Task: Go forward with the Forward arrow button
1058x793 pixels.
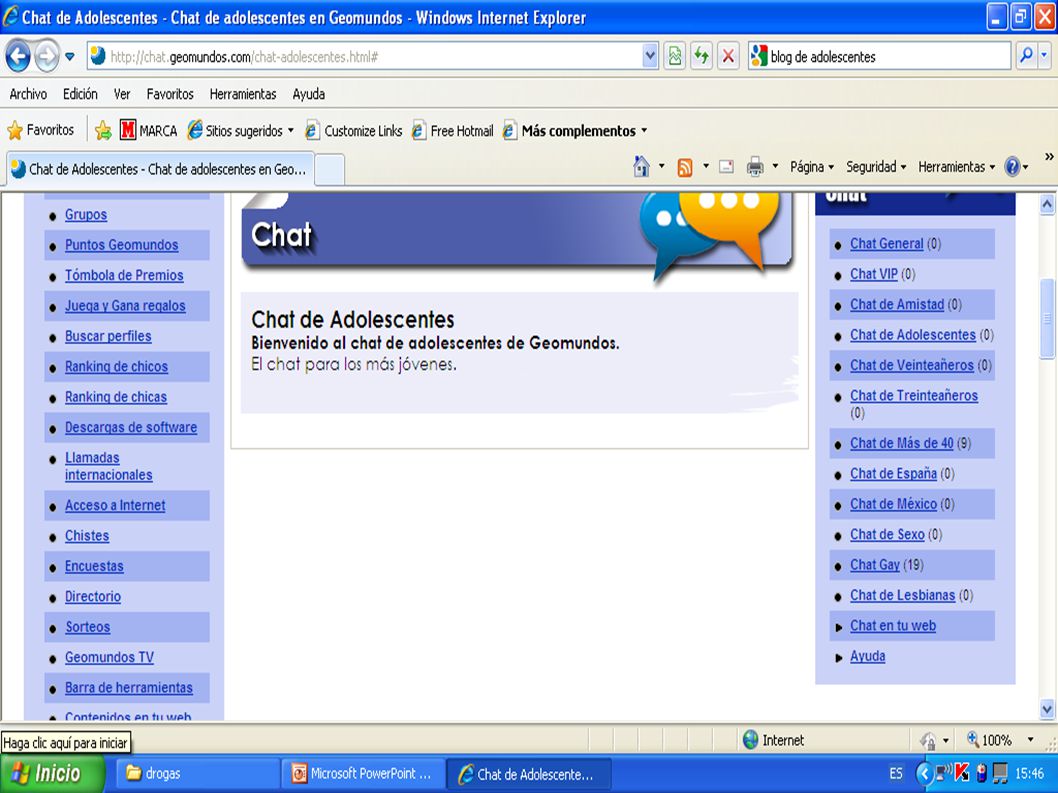Action: pyautogui.click(x=47, y=57)
